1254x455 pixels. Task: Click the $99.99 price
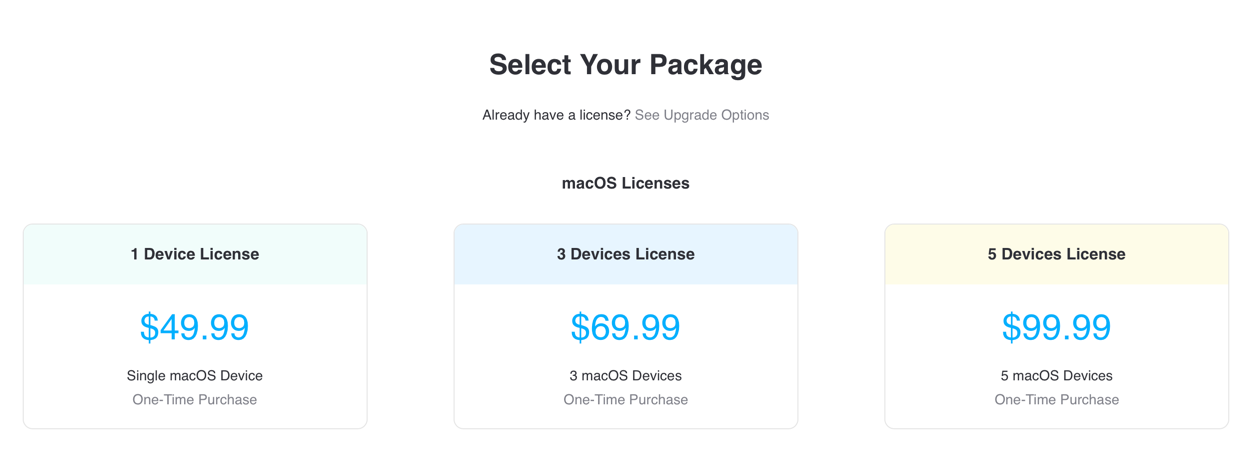pyautogui.click(x=1057, y=327)
